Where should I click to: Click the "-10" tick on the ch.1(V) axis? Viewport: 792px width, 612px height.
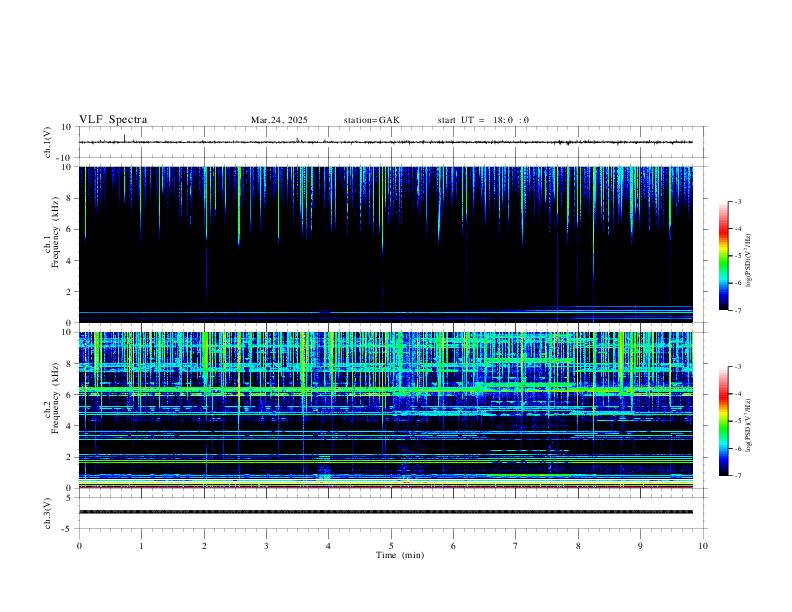65,158
